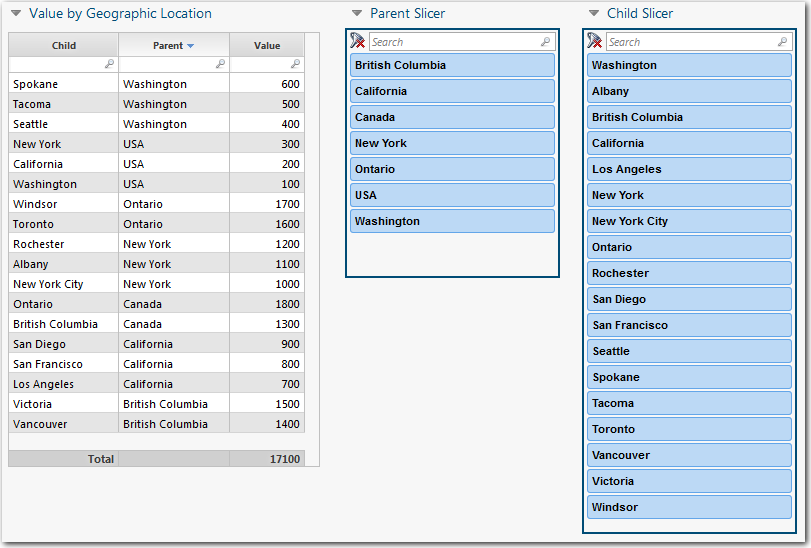Image resolution: width=811 pixels, height=548 pixels.
Task: Click the Child column filter magnifier icon
Action: click(x=109, y=64)
